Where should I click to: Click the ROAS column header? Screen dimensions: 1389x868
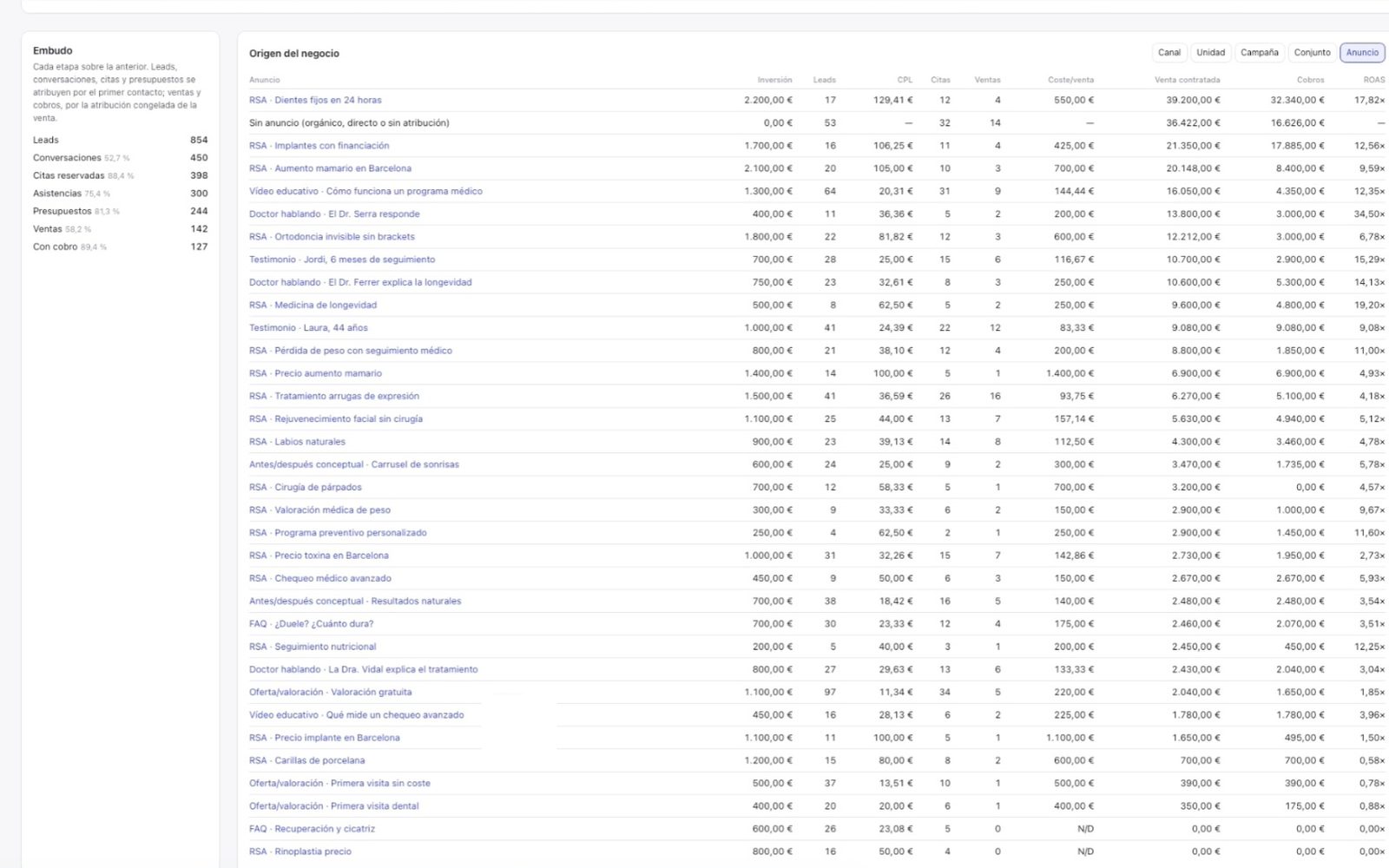[1374, 80]
